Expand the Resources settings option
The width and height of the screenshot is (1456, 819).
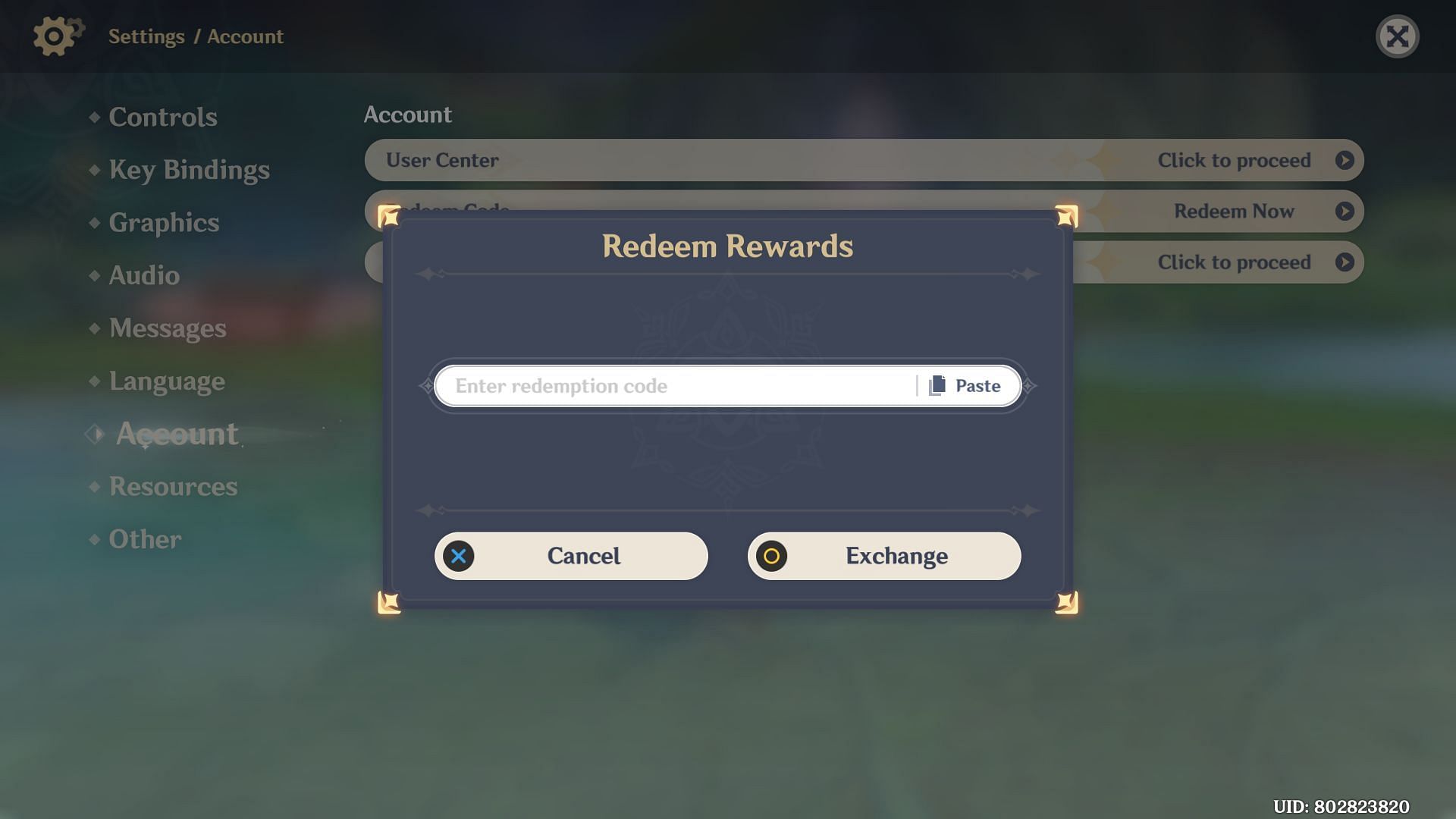pyautogui.click(x=173, y=487)
